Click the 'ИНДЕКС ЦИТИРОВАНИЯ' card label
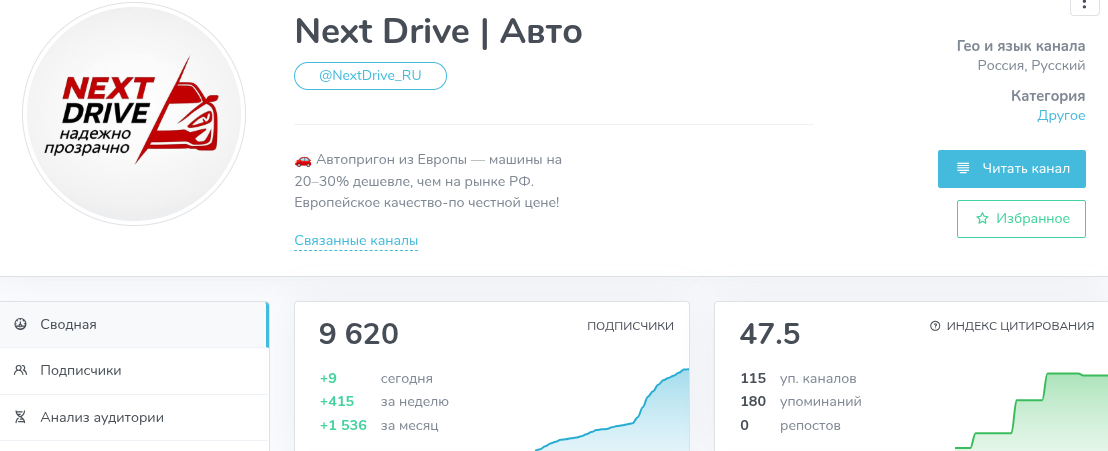The width and height of the screenshot is (1108, 451). 1020,326
